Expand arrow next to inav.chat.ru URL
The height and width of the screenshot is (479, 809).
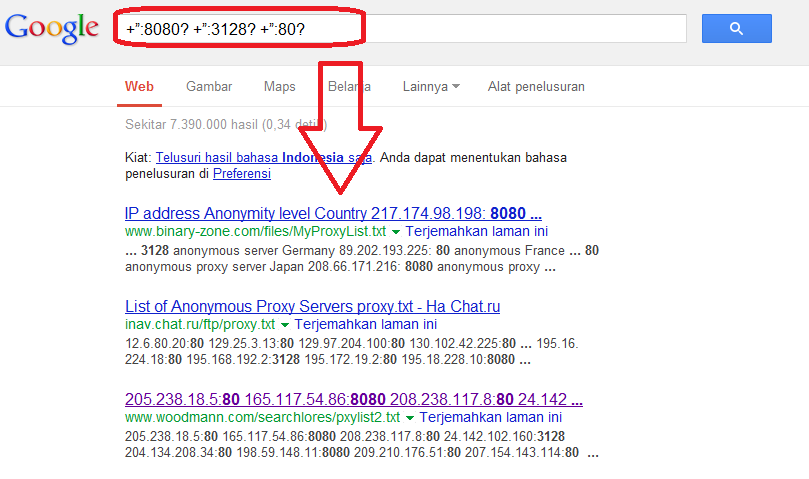click(285, 325)
